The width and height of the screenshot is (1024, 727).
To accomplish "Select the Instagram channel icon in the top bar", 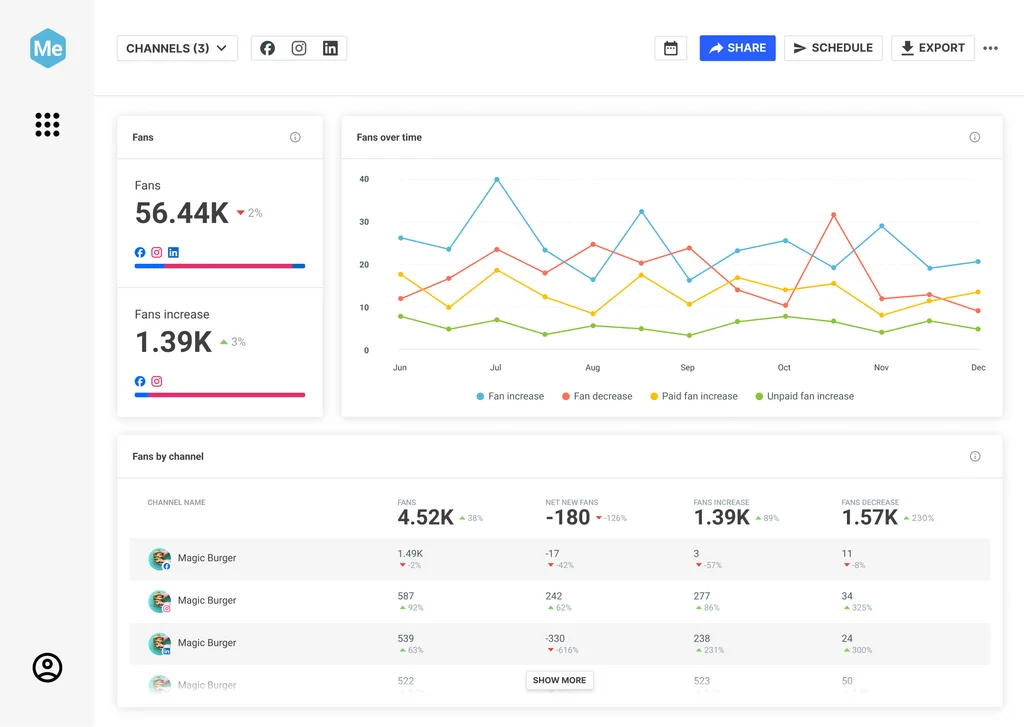I will pyautogui.click(x=298, y=47).
